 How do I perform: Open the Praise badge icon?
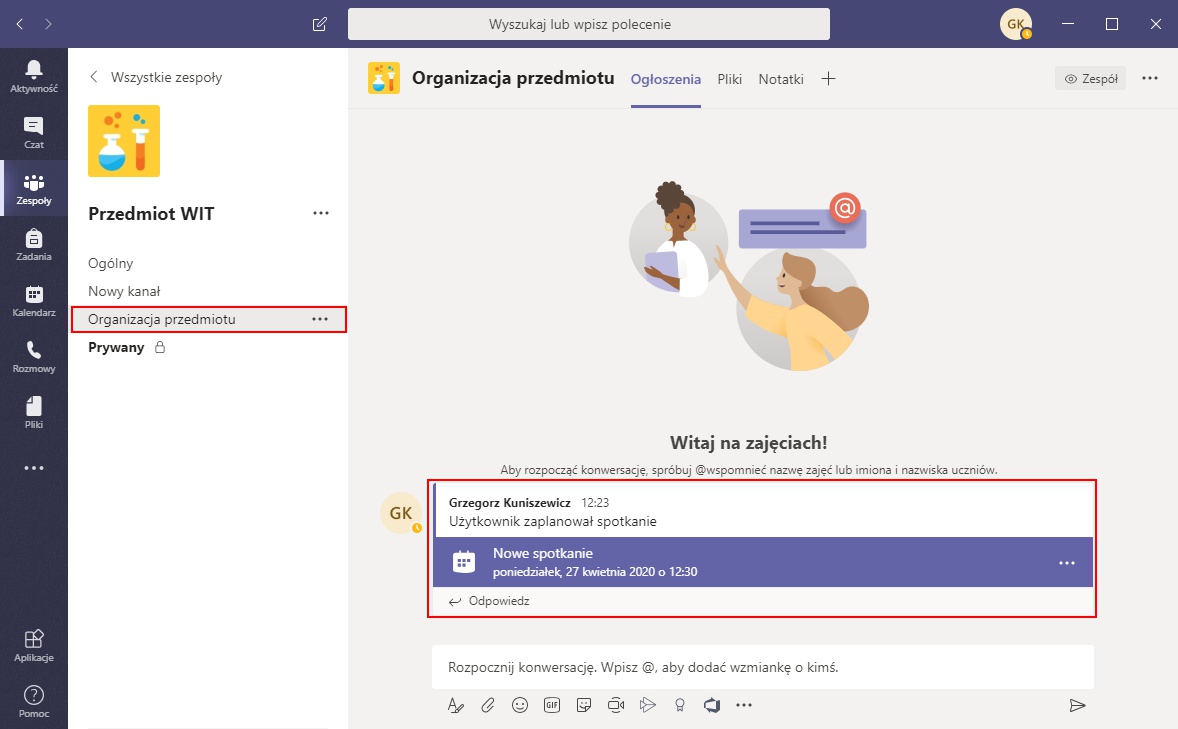click(x=680, y=705)
